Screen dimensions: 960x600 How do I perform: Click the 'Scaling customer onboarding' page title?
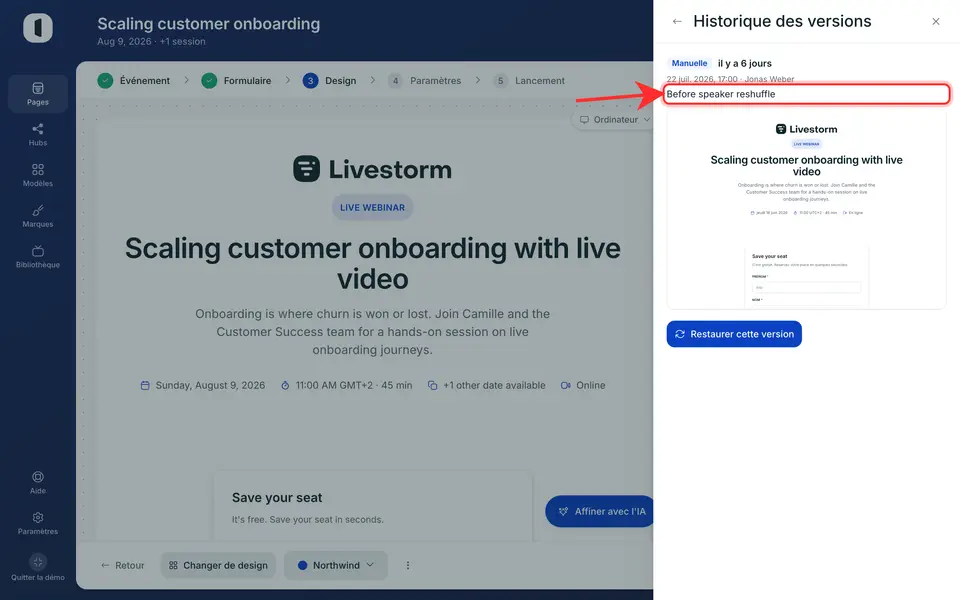(x=209, y=24)
